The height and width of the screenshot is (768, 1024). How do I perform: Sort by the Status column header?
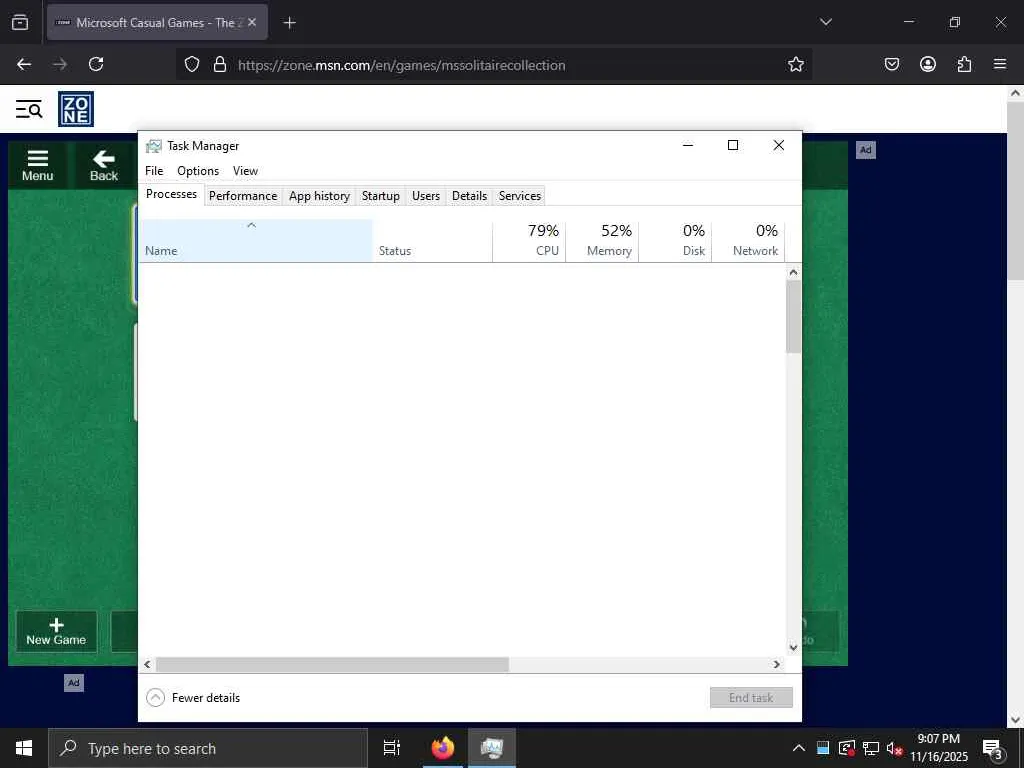(x=432, y=241)
